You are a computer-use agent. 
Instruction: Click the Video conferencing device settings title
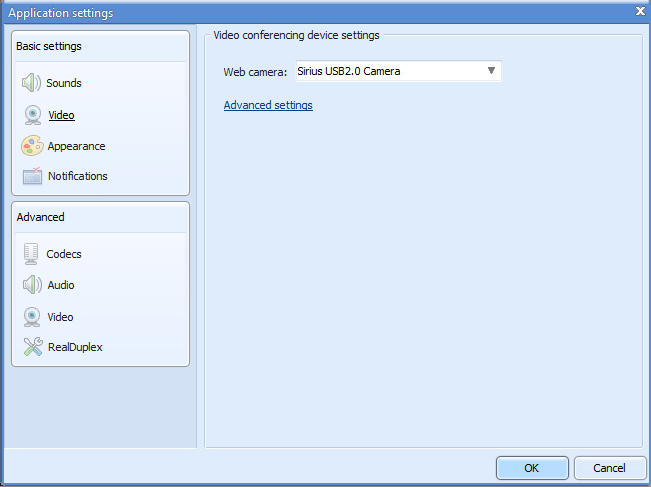pyautogui.click(x=296, y=35)
